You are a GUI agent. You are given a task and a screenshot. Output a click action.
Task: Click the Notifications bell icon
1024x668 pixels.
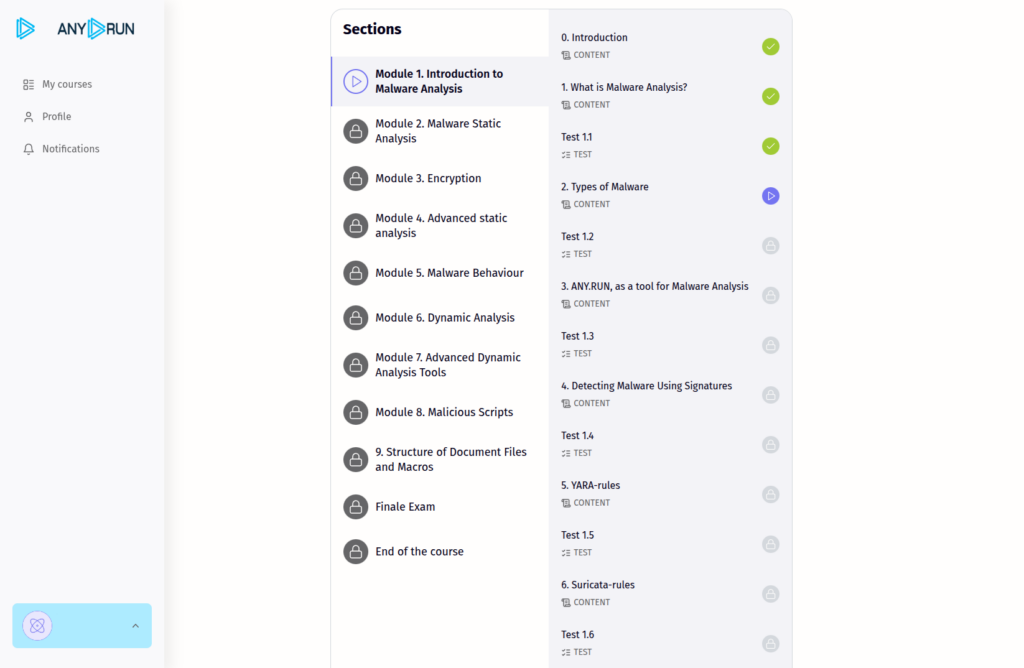coord(29,149)
